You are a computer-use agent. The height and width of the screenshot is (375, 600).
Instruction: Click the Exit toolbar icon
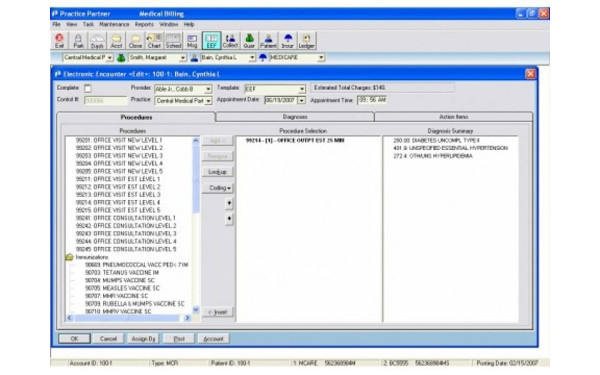59,41
